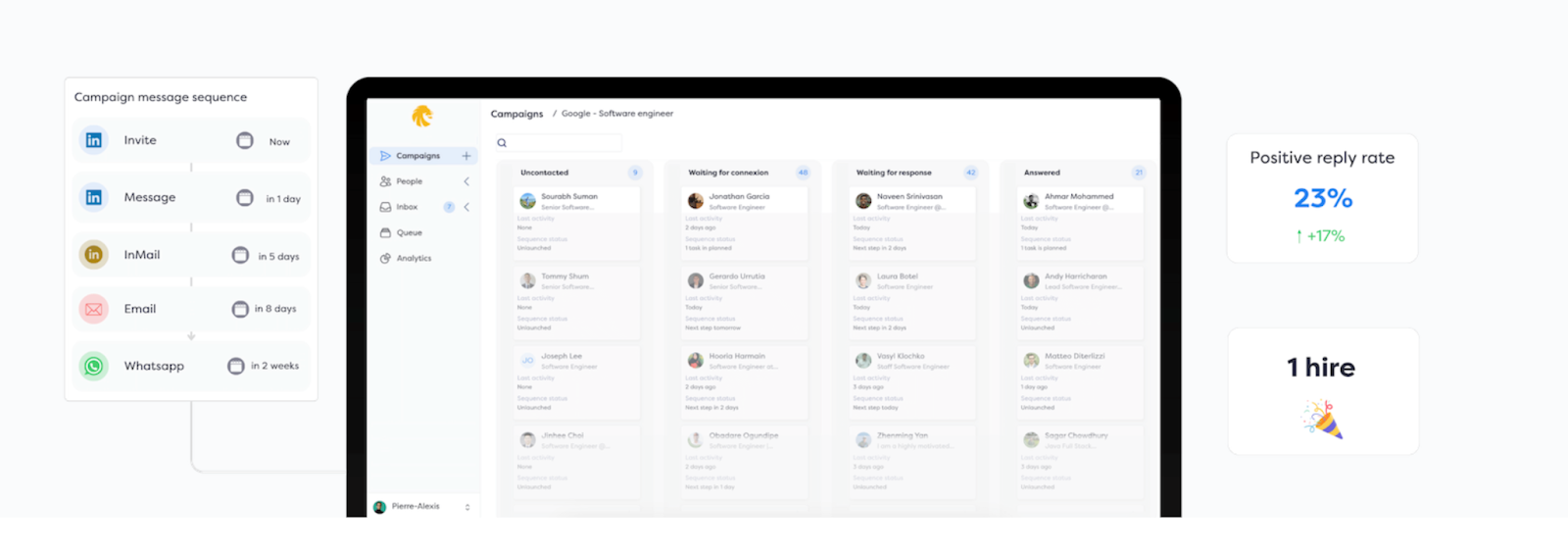
Task: Click the green Whatsapp icon
Action: click(x=93, y=366)
